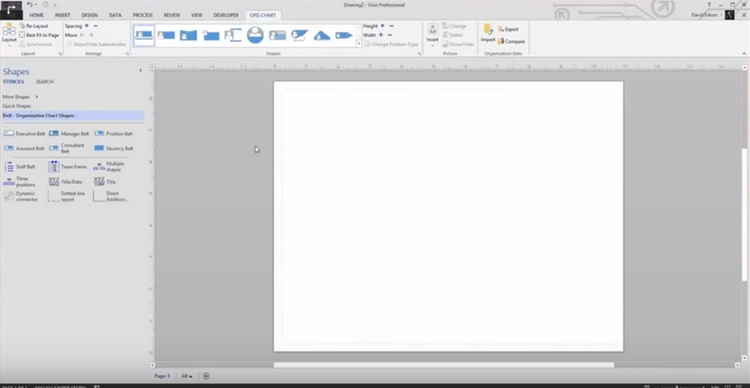Screen dimensions: 750x388
Task: Click Best Fit to Page
Action: click(39, 35)
